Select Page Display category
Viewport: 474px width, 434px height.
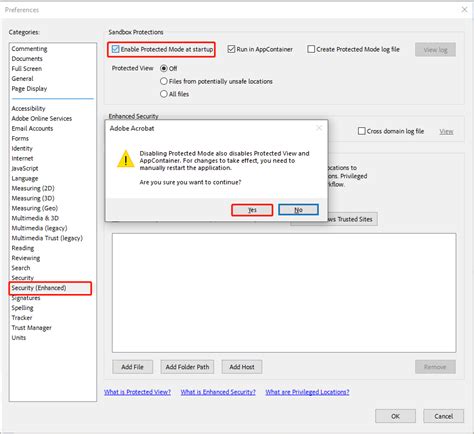click(29, 89)
